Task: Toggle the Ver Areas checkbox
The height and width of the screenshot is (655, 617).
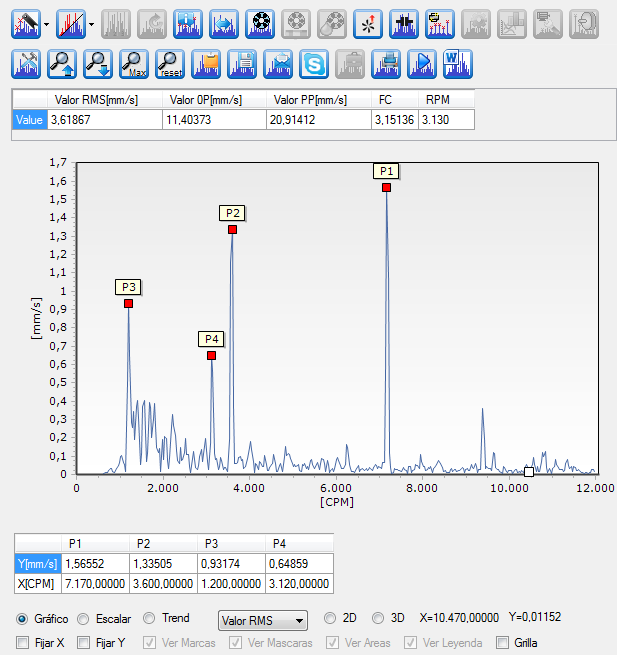Action: 333,642
